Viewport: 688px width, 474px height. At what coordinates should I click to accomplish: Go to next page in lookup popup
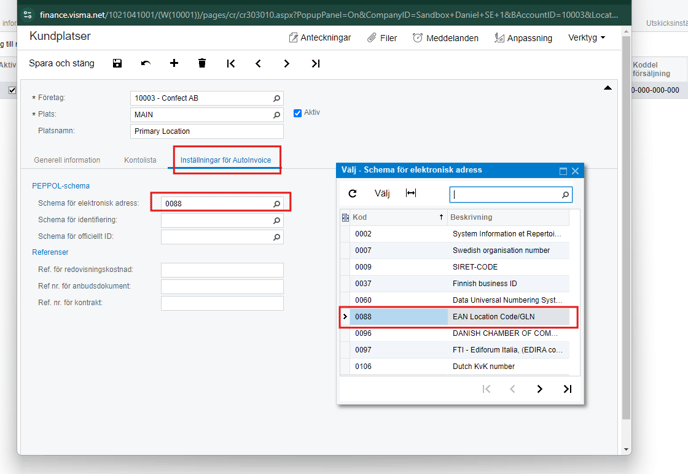(x=540, y=389)
